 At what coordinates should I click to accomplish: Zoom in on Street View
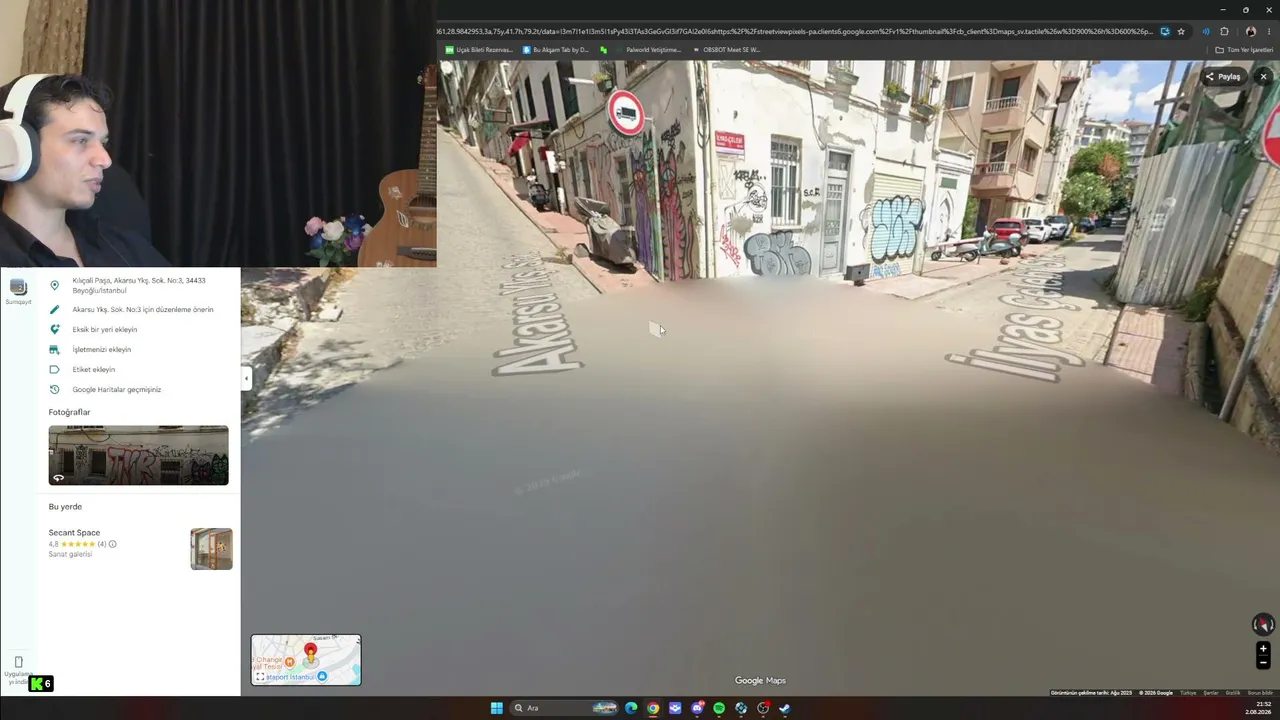tap(1263, 649)
